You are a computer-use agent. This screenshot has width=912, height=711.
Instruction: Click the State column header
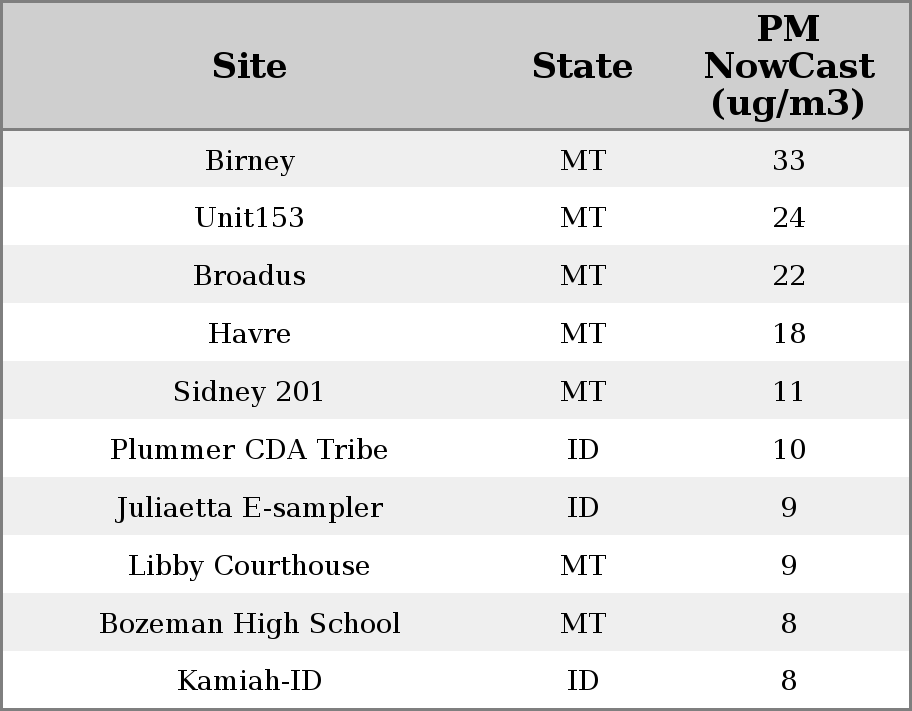(x=582, y=66)
